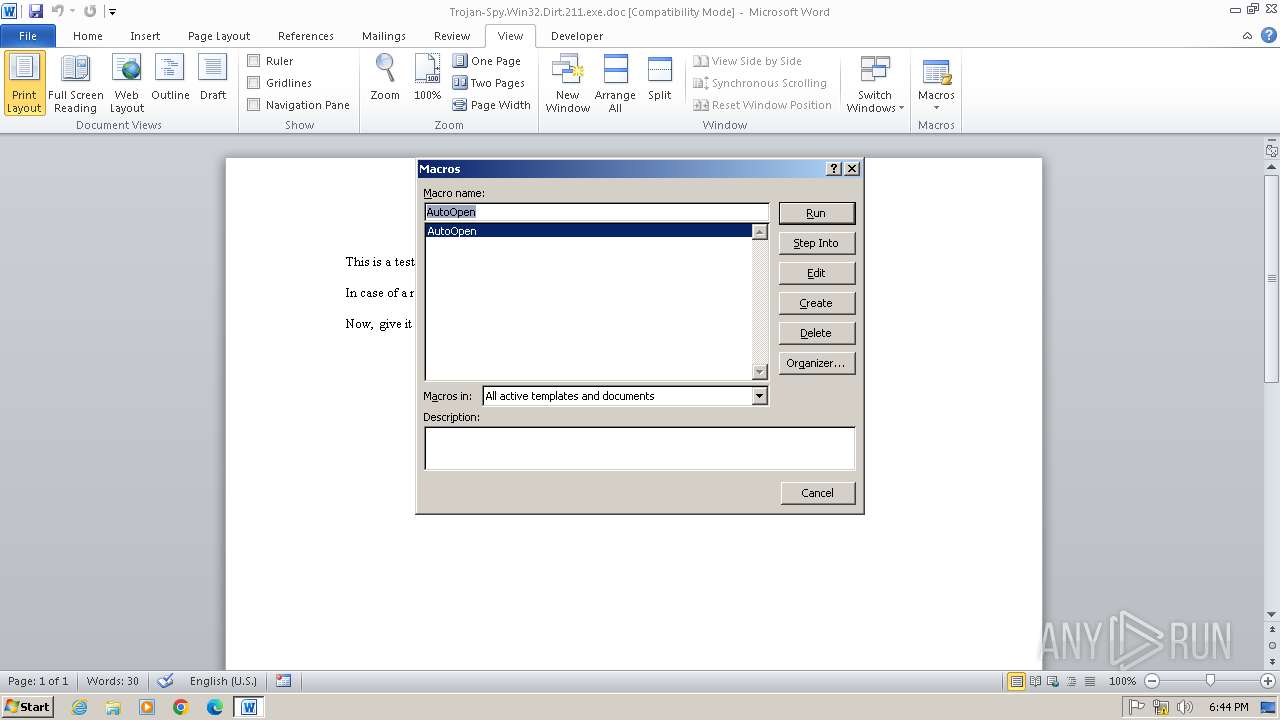The width and height of the screenshot is (1280, 720).
Task: Minimize the ribbon with caret arrow
Action: pyautogui.click(x=1247, y=36)
